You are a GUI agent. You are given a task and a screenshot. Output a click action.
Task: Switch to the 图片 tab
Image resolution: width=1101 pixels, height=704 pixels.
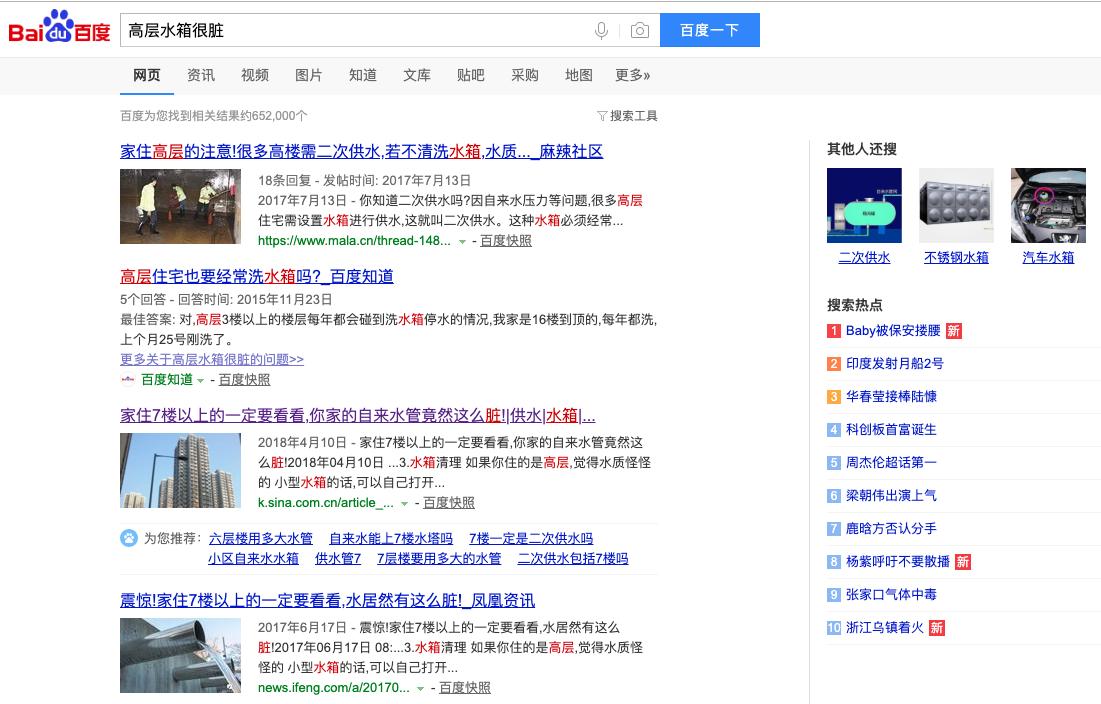click(309, 75)
